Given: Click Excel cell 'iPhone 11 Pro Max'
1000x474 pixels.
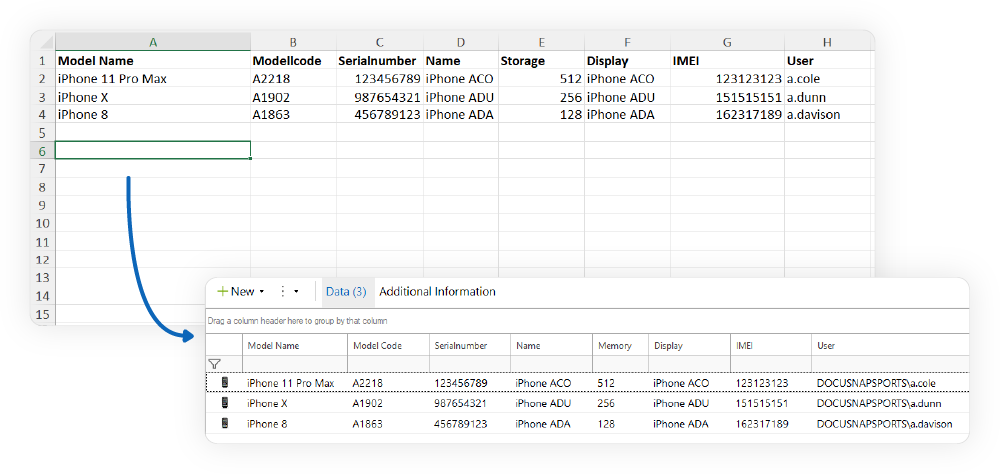Looking at the screenshot, I should [153, 79].
